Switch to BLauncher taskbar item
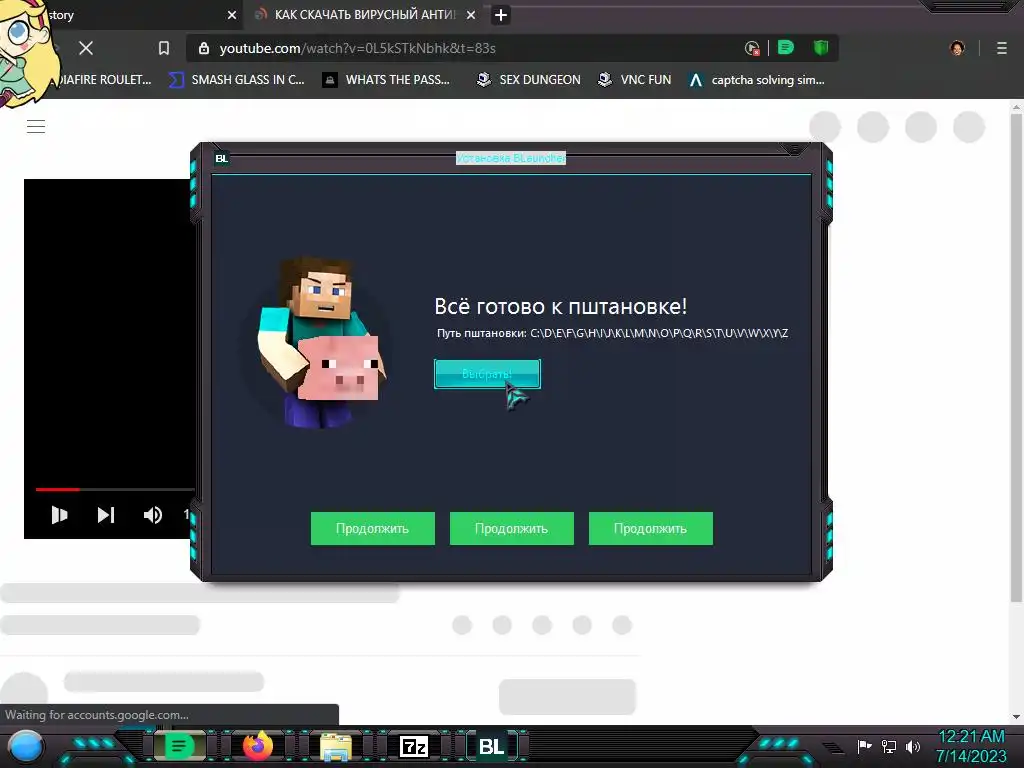 point(492,746)
